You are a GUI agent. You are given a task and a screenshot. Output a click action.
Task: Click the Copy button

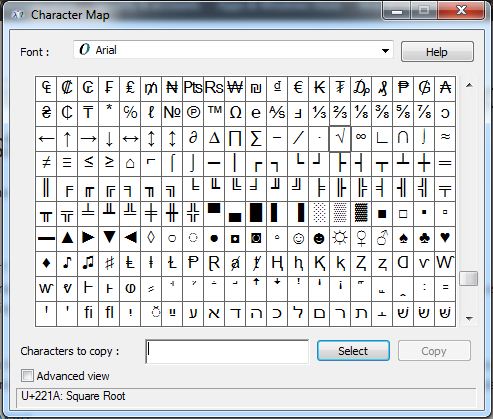[x=434, y=351]
